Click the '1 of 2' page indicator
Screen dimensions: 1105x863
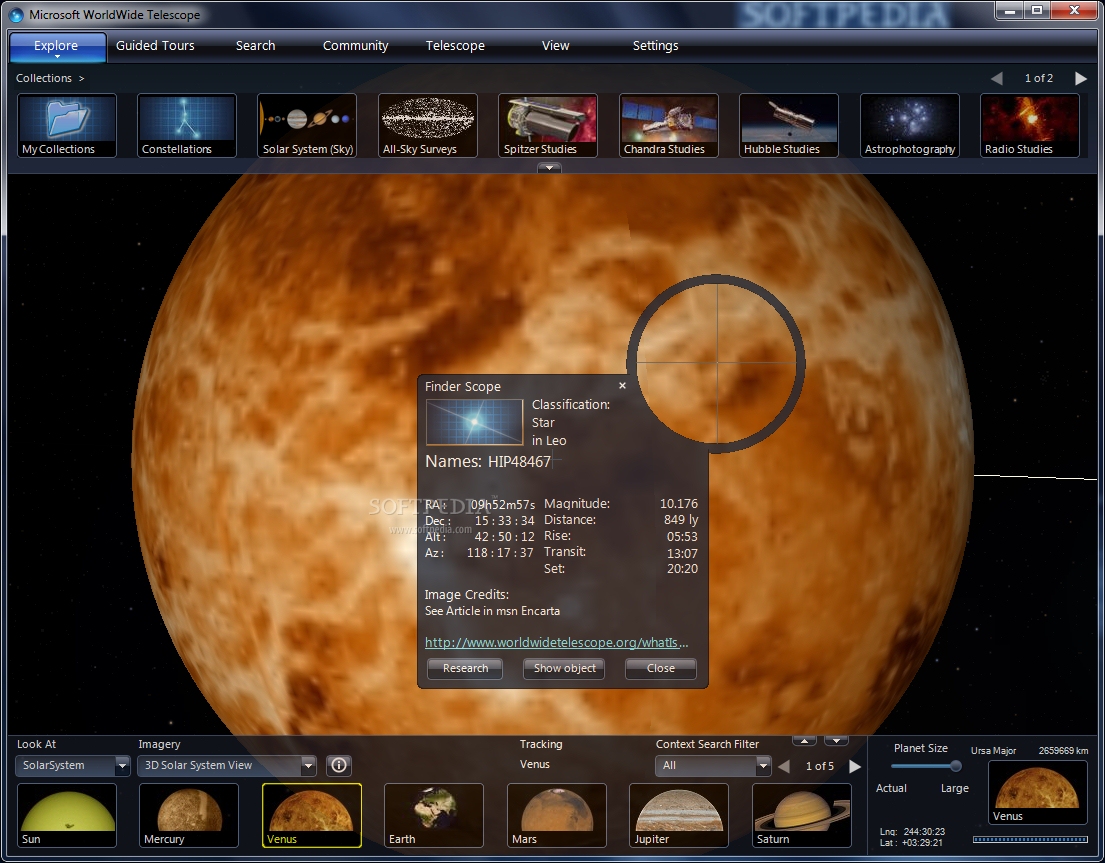coord(1039,78)
